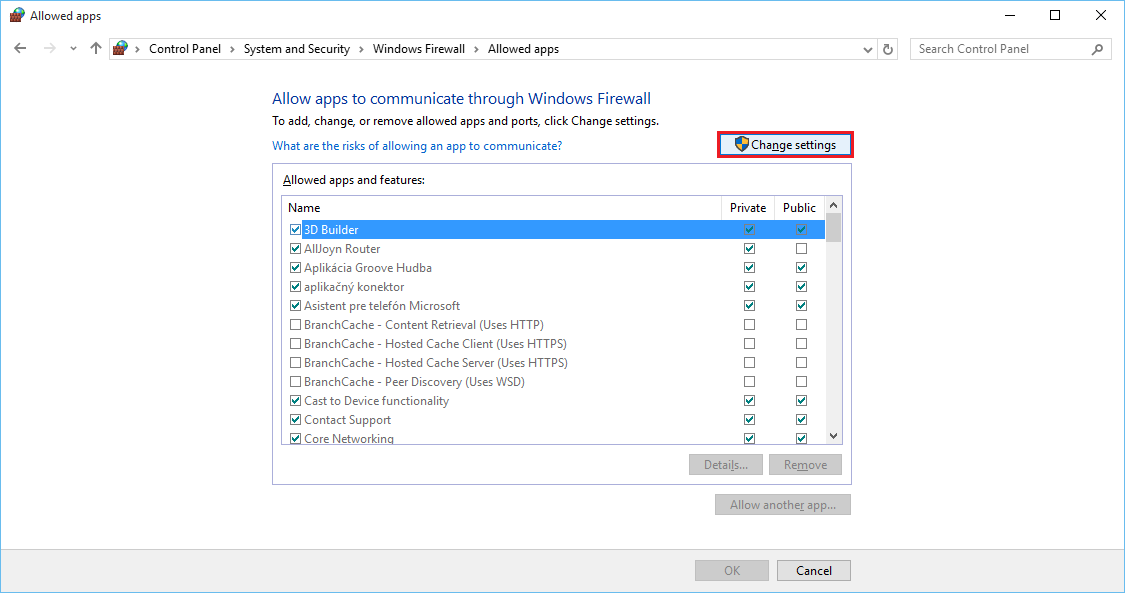Viewport: 1125px width, 593px height.
Task: Click the Up one level arrow
Action: [96, 49]
